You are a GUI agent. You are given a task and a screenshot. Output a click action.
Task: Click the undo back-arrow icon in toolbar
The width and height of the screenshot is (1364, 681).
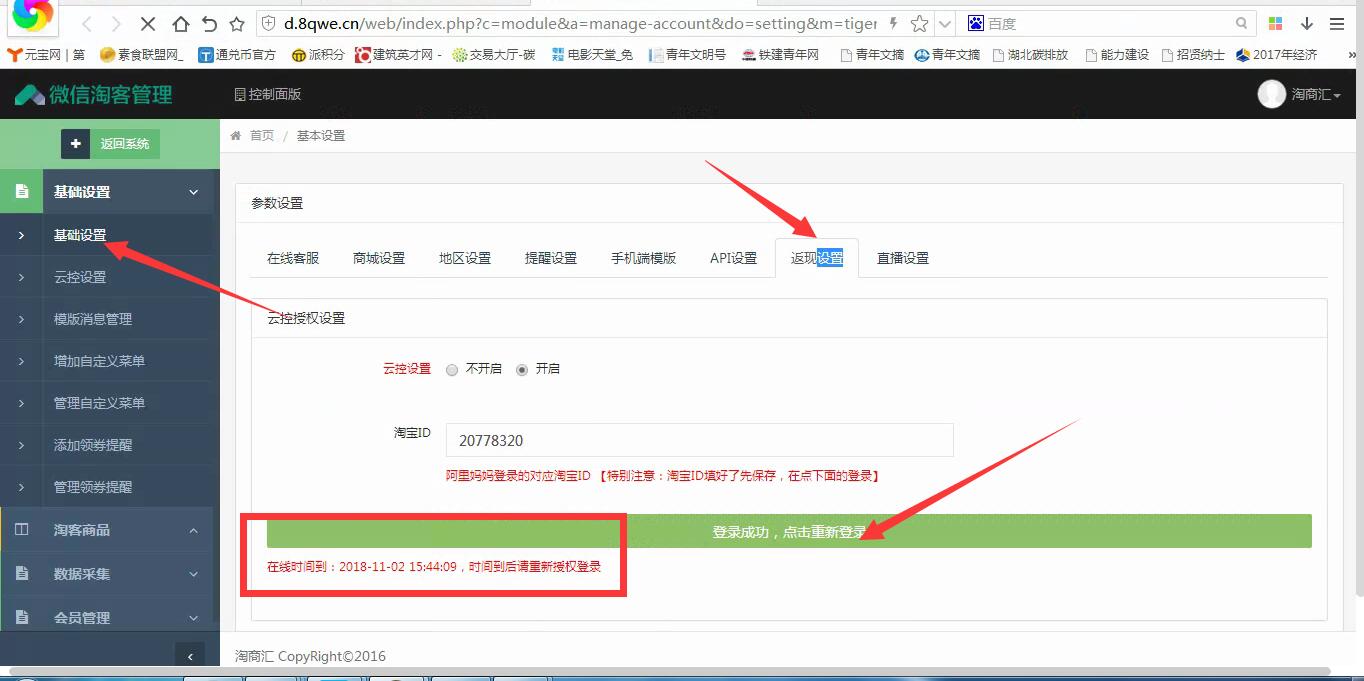[x=208, y=24]
